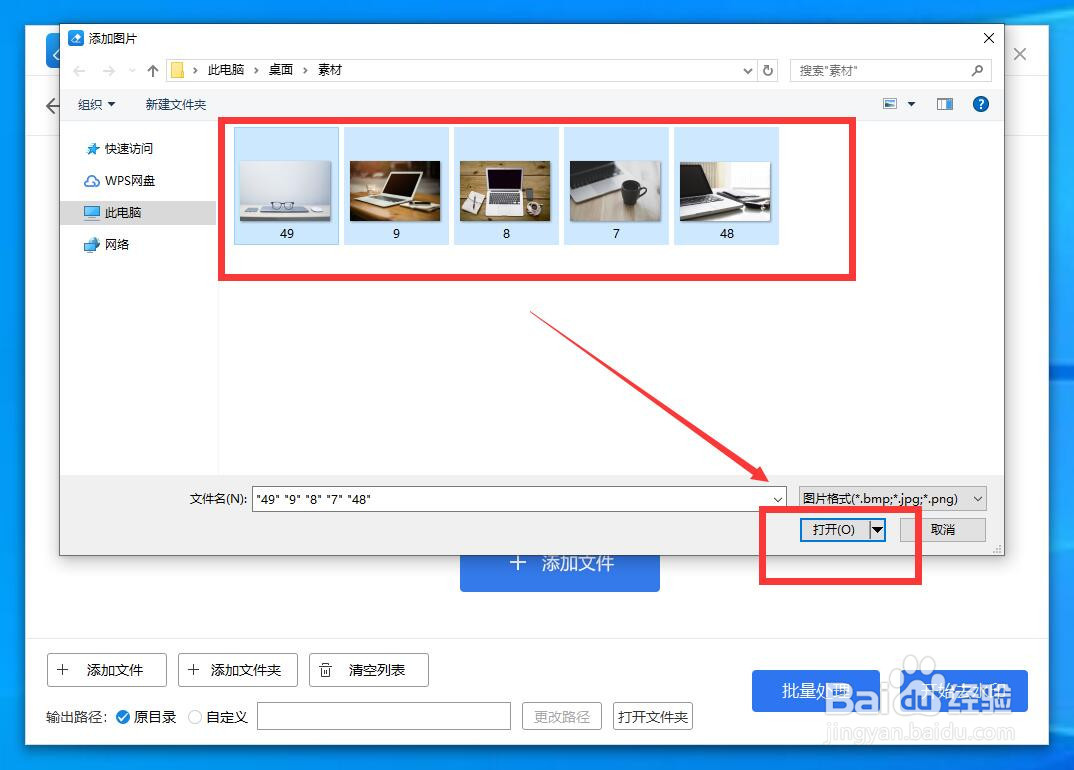Click the 添加文件夹 button
The height and width of the screenshot is (770, 1074).
(x=238, y=670)
